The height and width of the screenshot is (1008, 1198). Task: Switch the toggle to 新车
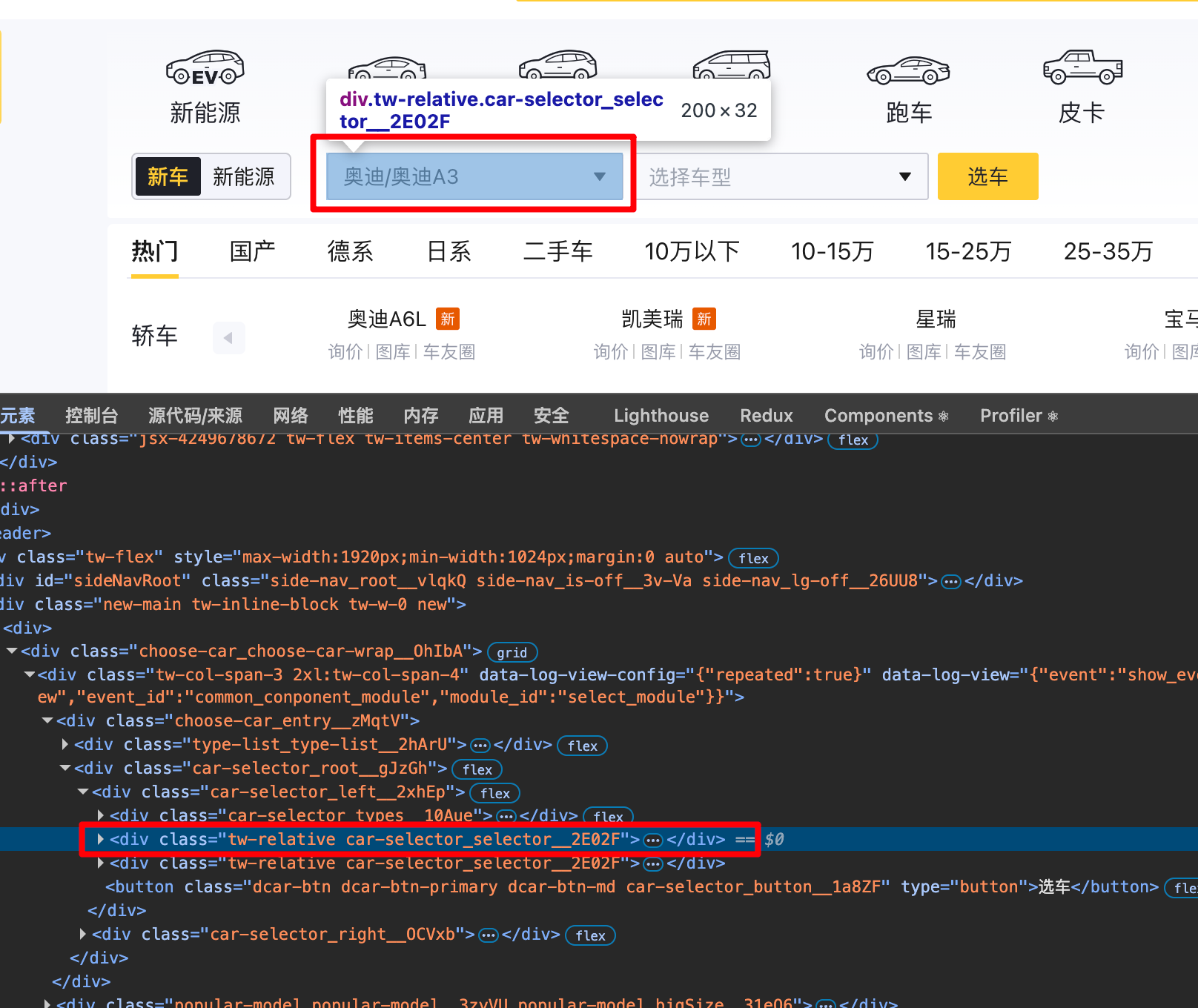[x=168, y=176]
